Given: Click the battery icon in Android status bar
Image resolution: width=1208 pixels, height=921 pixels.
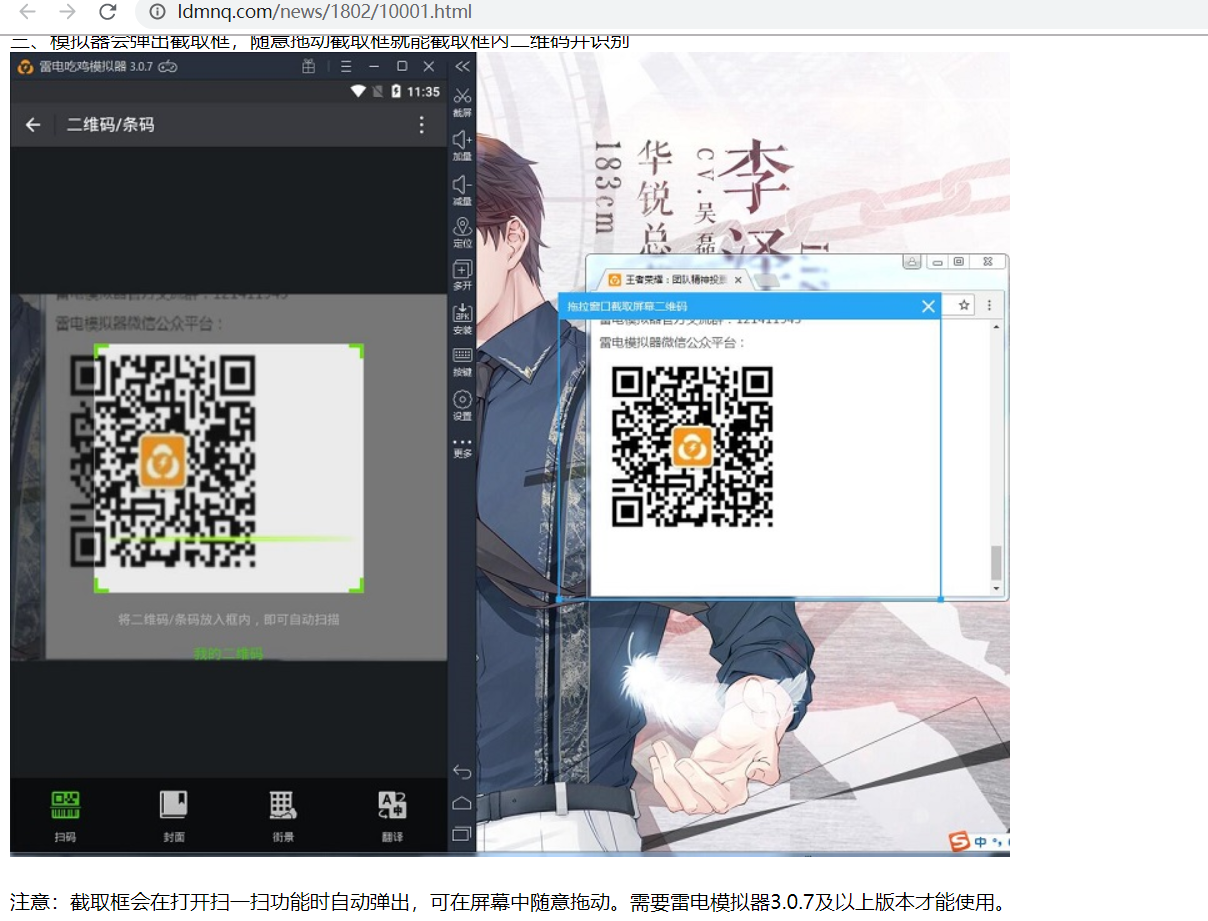Looking at the screenshot, I should 396,91.
